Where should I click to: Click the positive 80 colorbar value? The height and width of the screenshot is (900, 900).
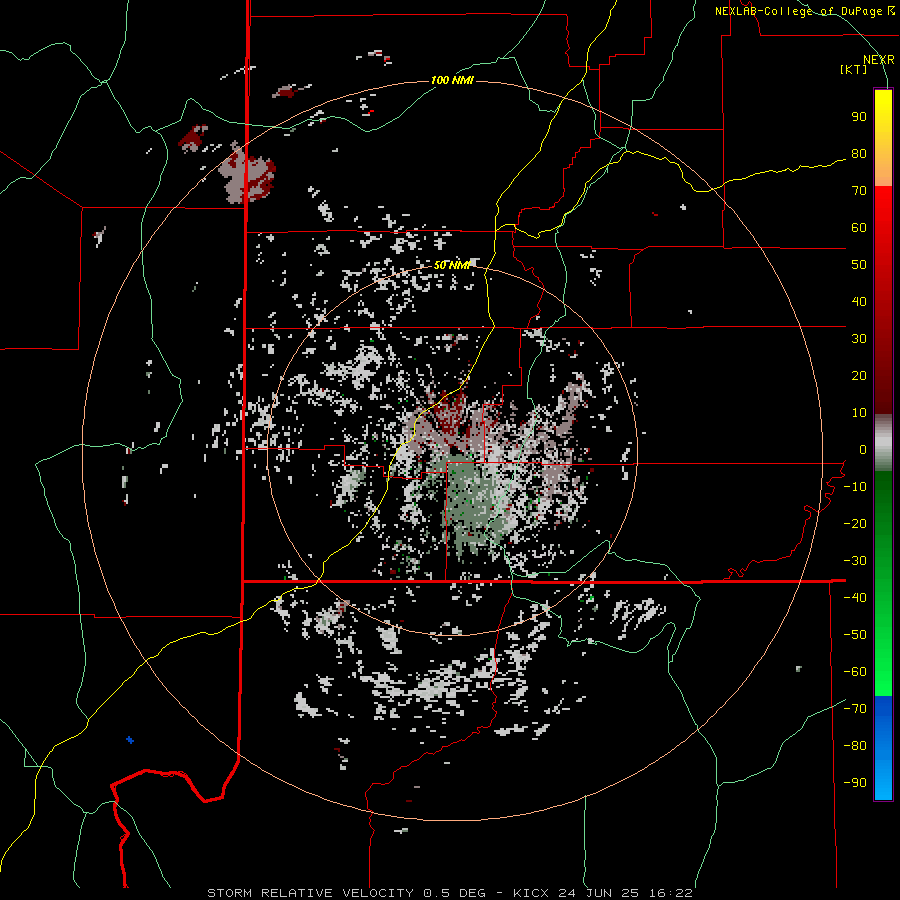click(x=859, y=153)
